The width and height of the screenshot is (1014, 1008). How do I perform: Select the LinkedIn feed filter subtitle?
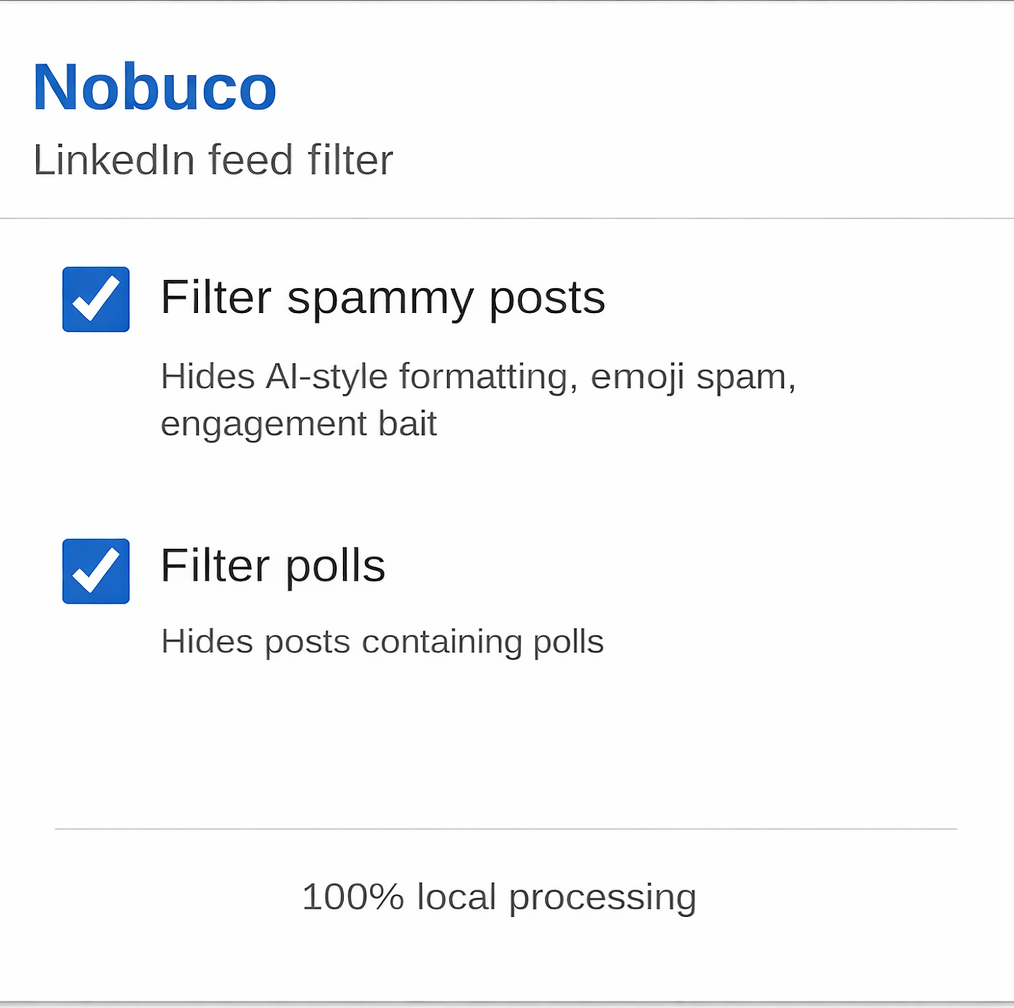pyautogui.click(x=212, y=160)
